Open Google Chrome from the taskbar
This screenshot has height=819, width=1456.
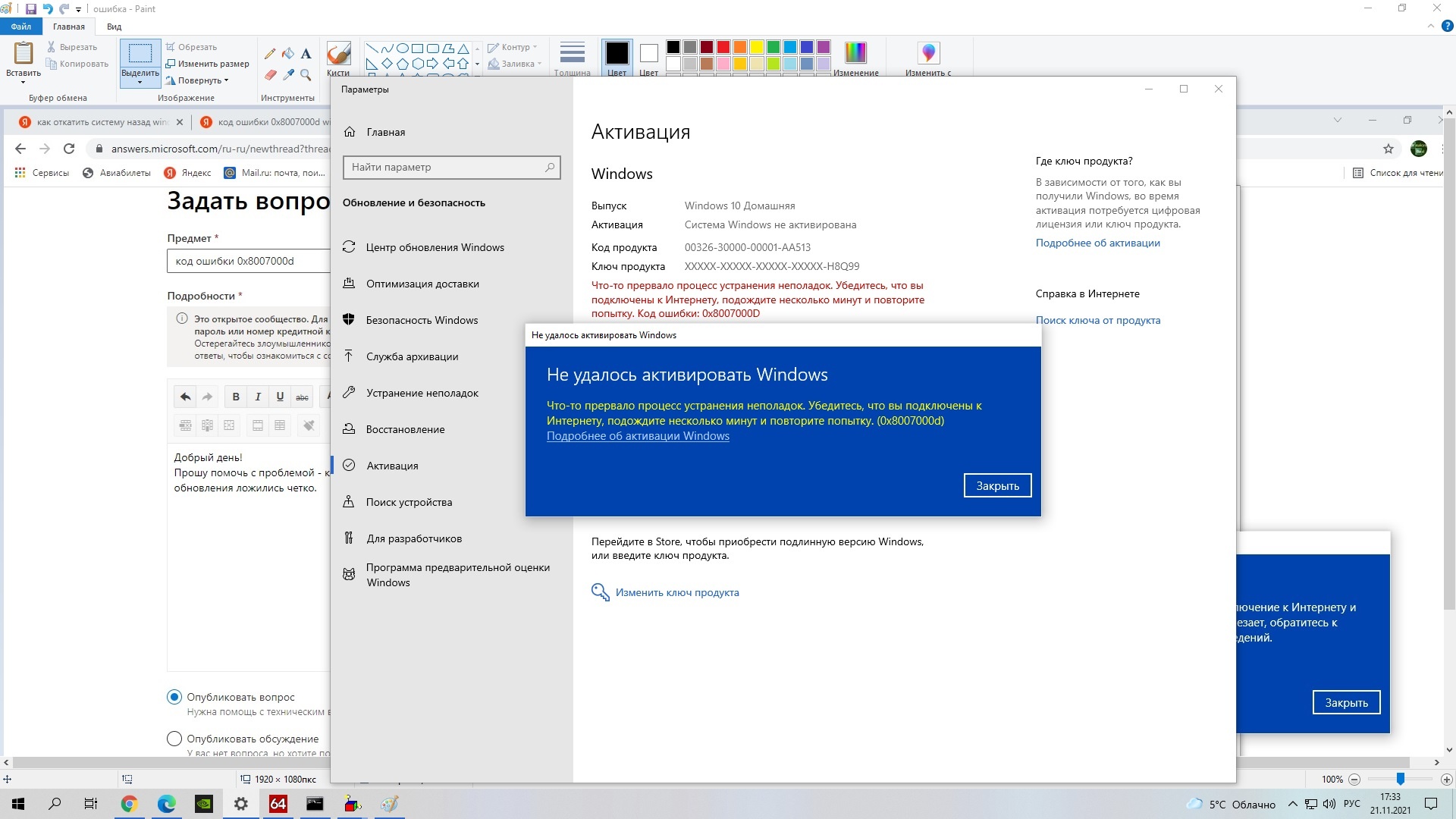pos(129,804)
